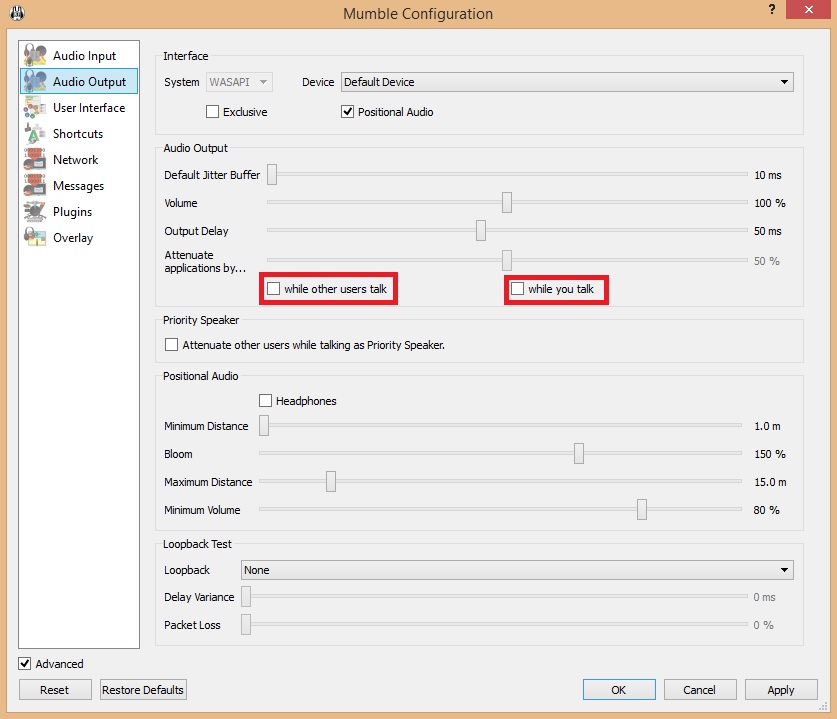Click Restore Defaults button
Viewport: 837px width, 719px height.
(x=143, y=690)
